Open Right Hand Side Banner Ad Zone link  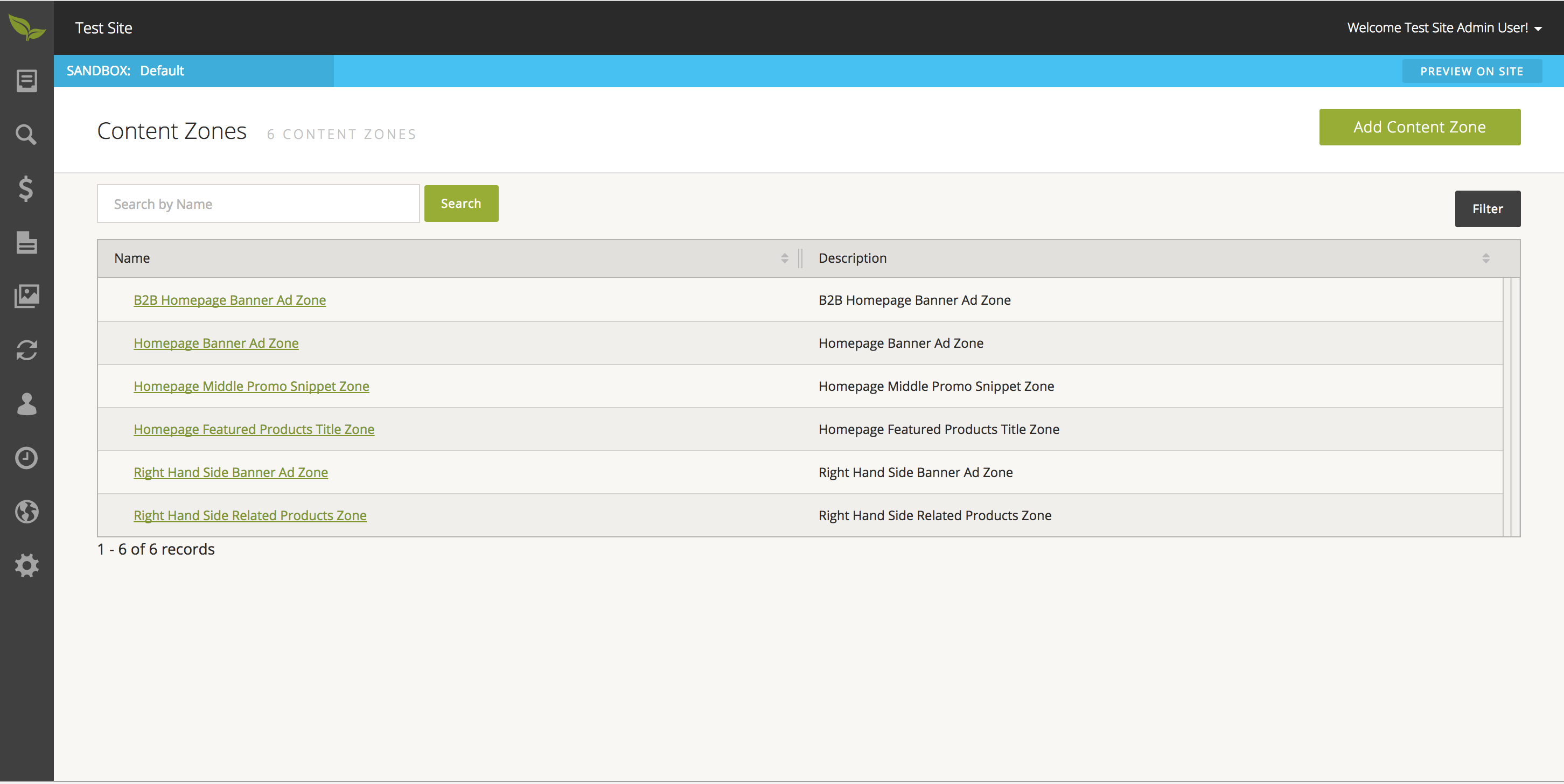pos(231,472)
